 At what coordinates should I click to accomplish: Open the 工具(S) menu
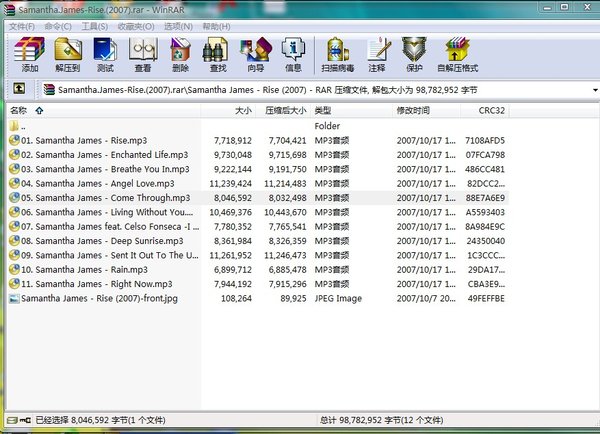point(95,26)
